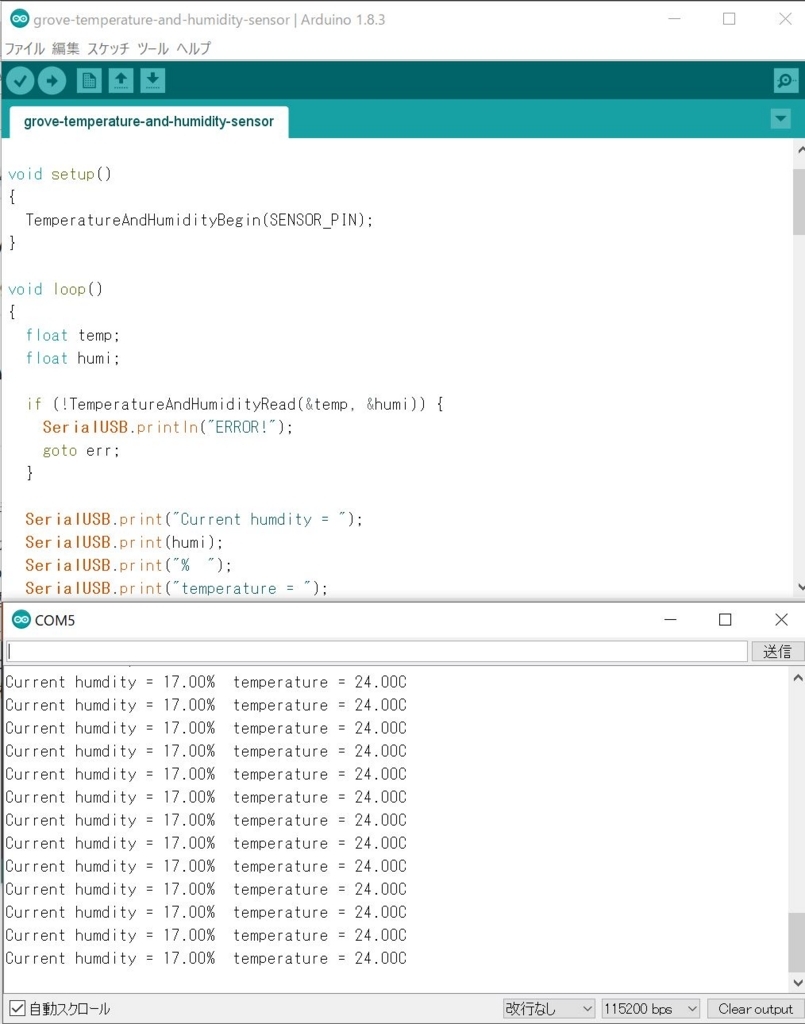
Task: Maximize the COM5 serial monitor window
Action: [x=725, y=619]
